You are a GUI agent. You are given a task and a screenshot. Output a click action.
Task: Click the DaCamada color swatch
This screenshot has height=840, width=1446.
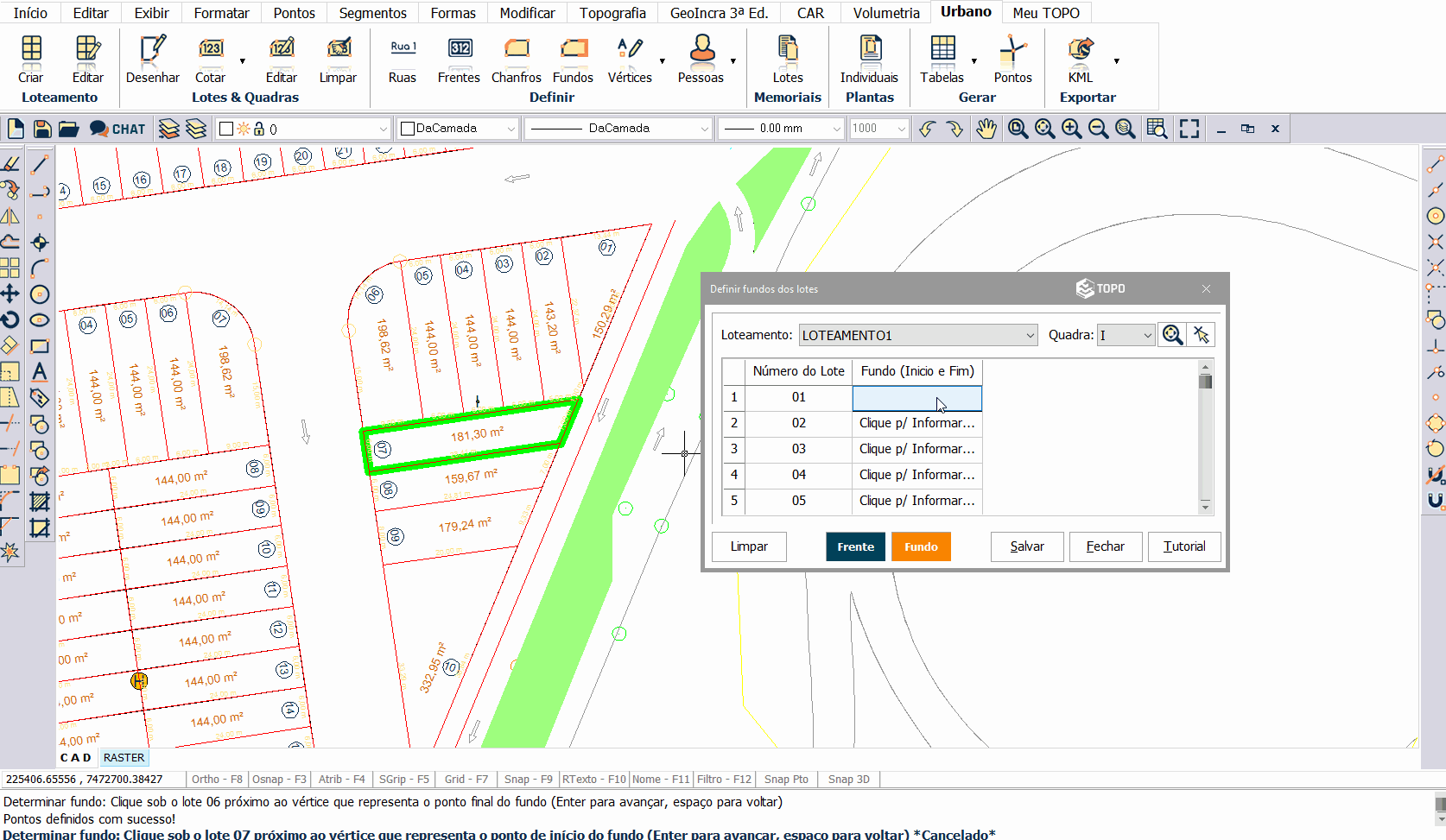(409, 129)
